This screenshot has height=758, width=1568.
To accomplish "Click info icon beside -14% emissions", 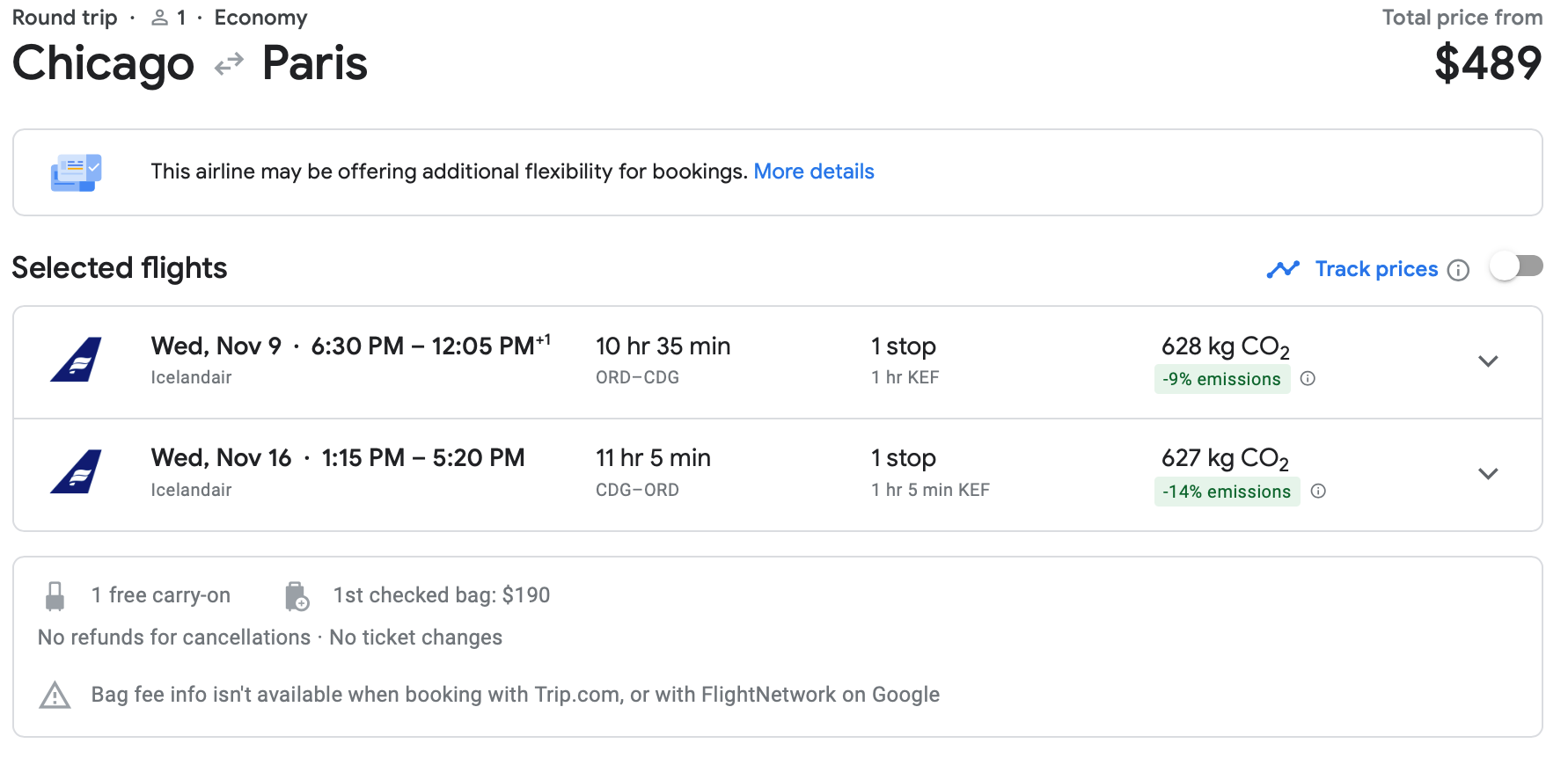I will tap(1318, 492).
